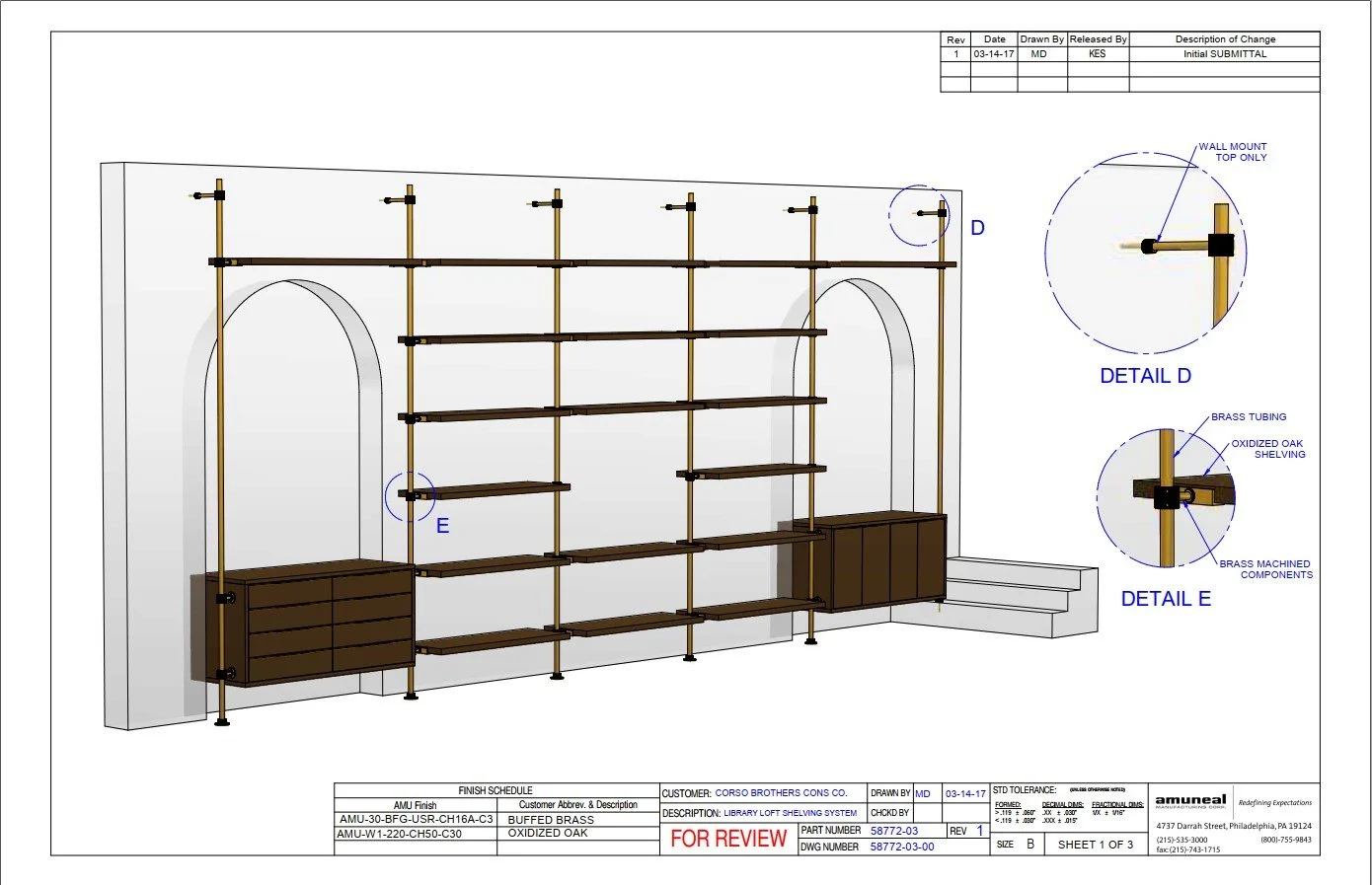Select the Drawn By header in the revision table

tap(1041, 39)
